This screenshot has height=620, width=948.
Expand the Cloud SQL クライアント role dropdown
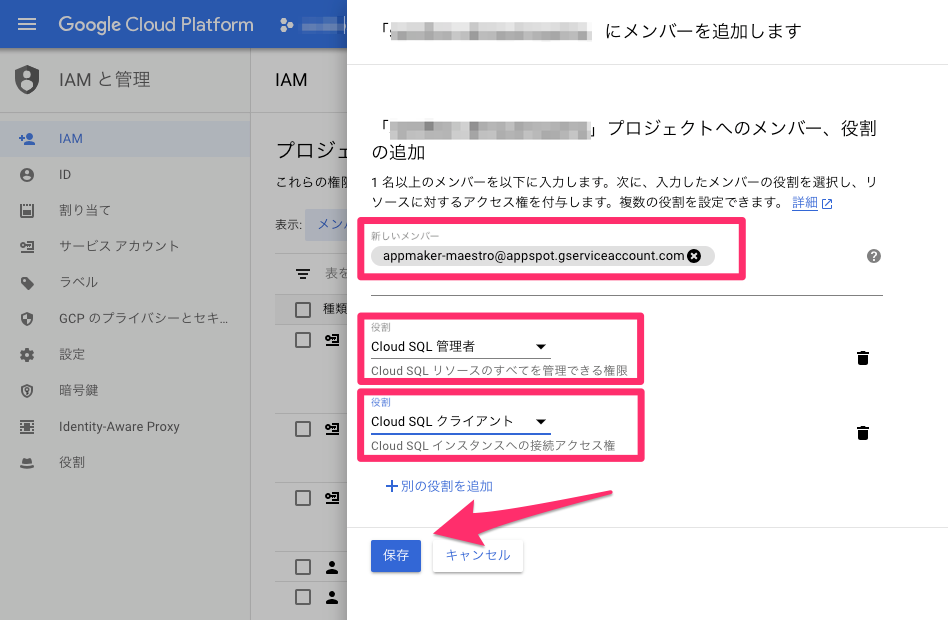point(461,422)
